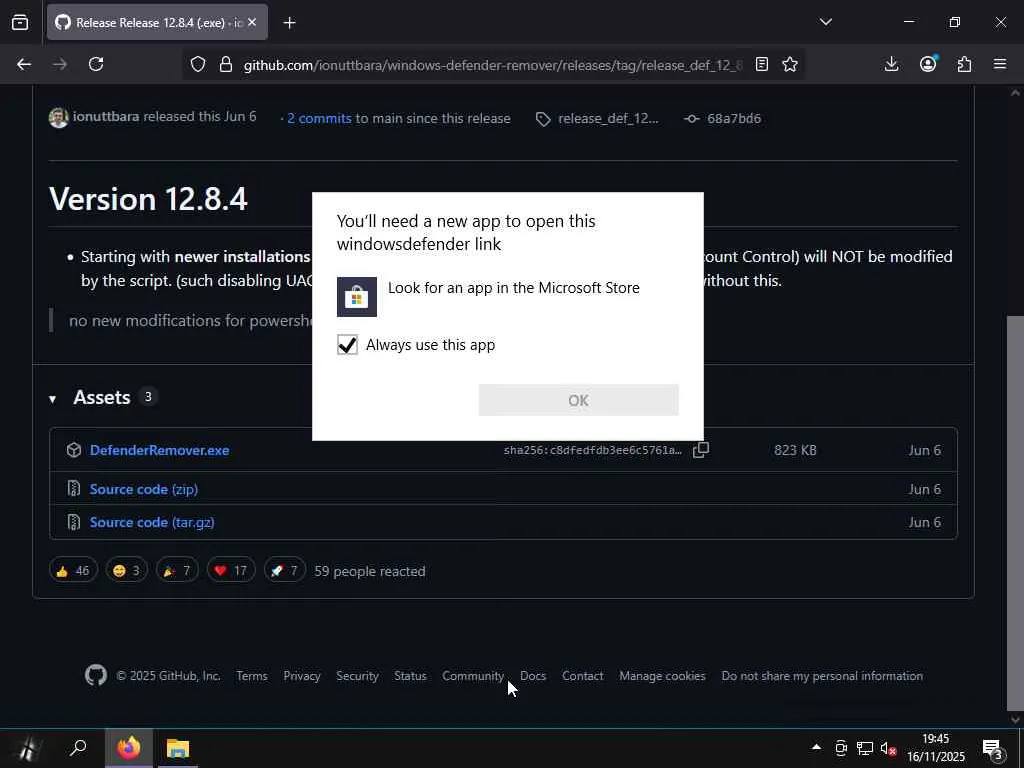
Task: Open the extensions puzzle icon
Action: [964, 64]
